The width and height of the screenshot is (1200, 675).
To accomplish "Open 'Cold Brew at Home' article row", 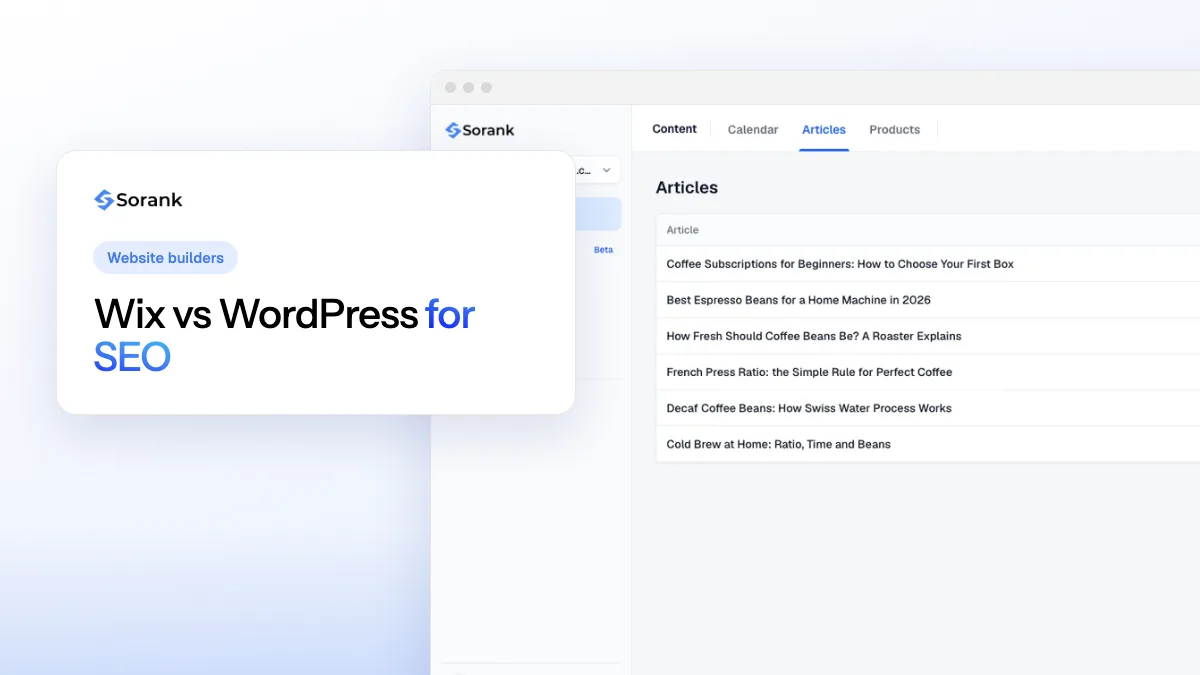I will [928, 444].
